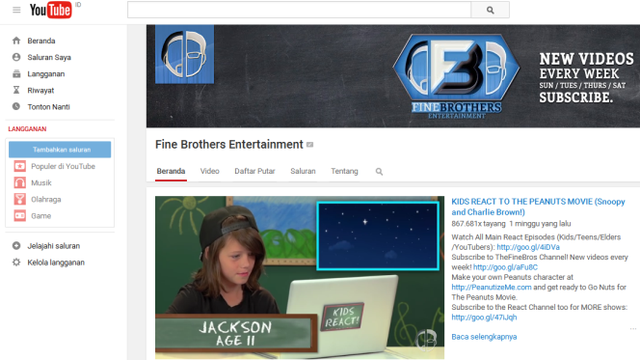640x360 pixels.
Task: Open the goo.gl/4iDVa link
Action: coord(528,247)
